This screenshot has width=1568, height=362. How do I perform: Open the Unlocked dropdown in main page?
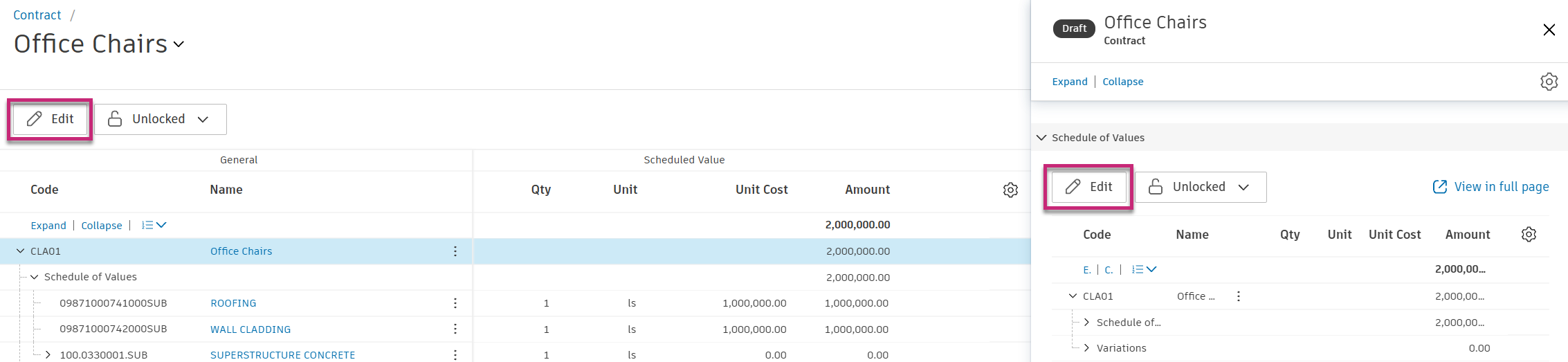click(x=161, y=119)
